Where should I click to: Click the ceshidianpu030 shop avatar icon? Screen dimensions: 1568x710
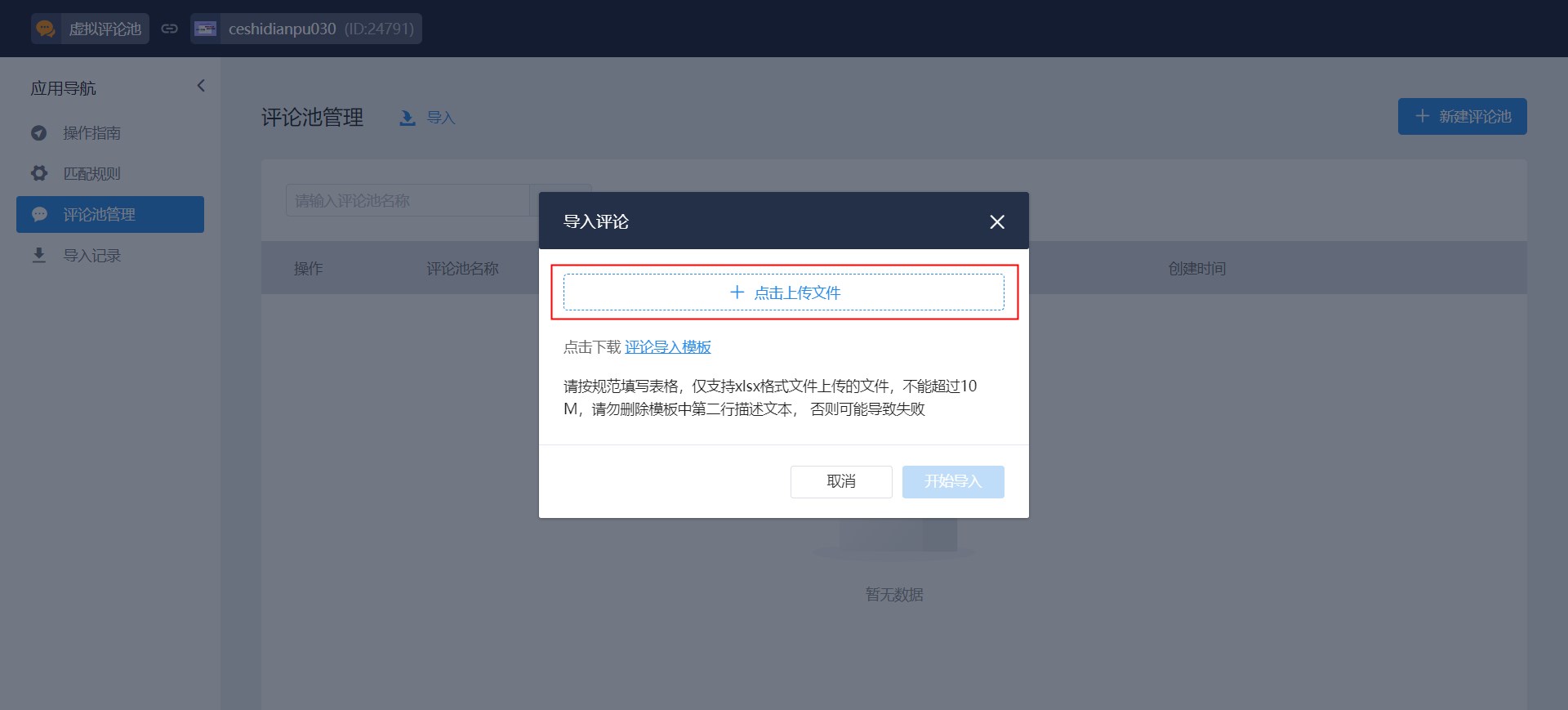206,29
